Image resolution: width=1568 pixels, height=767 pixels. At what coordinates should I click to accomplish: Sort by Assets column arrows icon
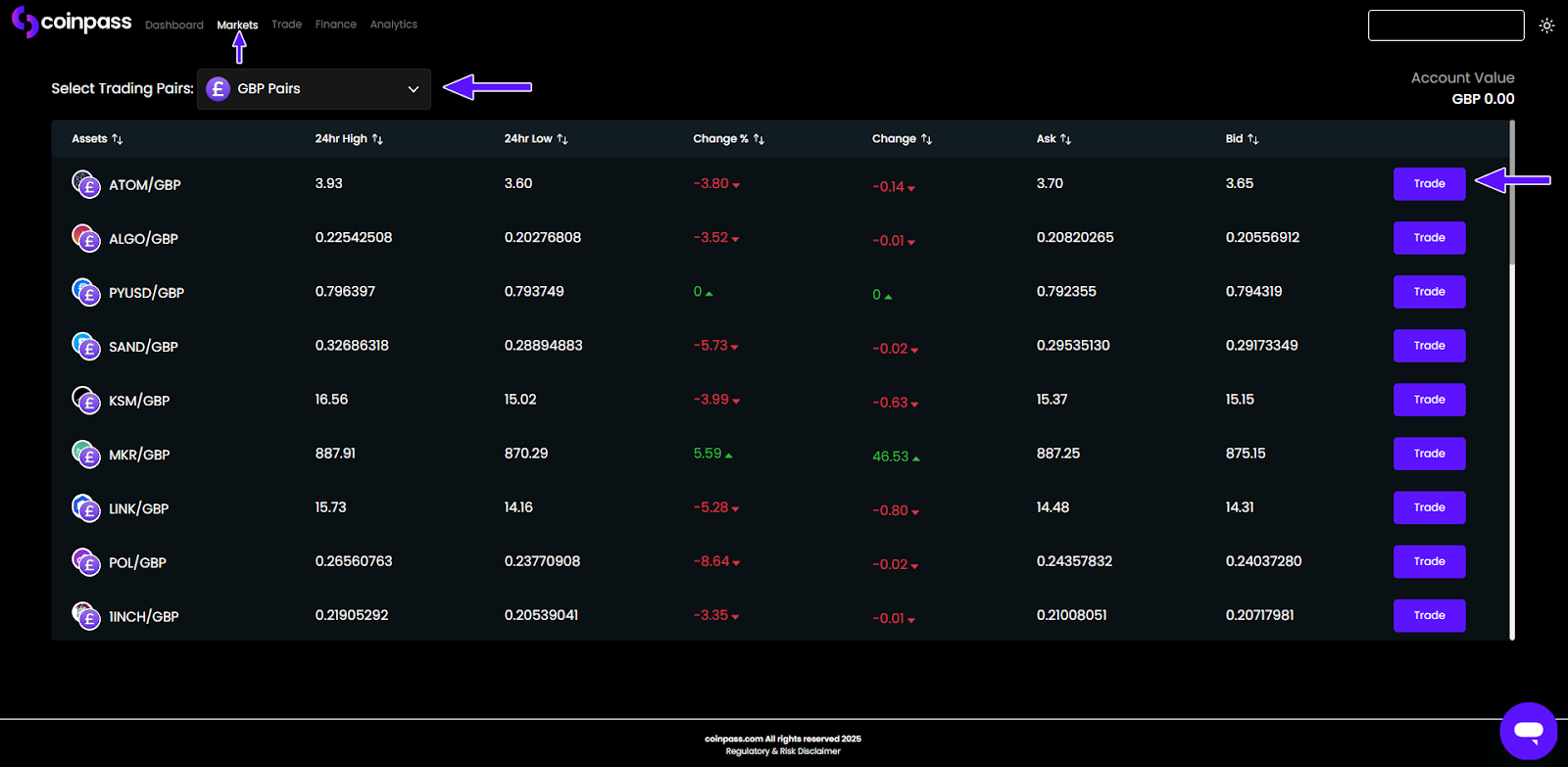[118, 139]
